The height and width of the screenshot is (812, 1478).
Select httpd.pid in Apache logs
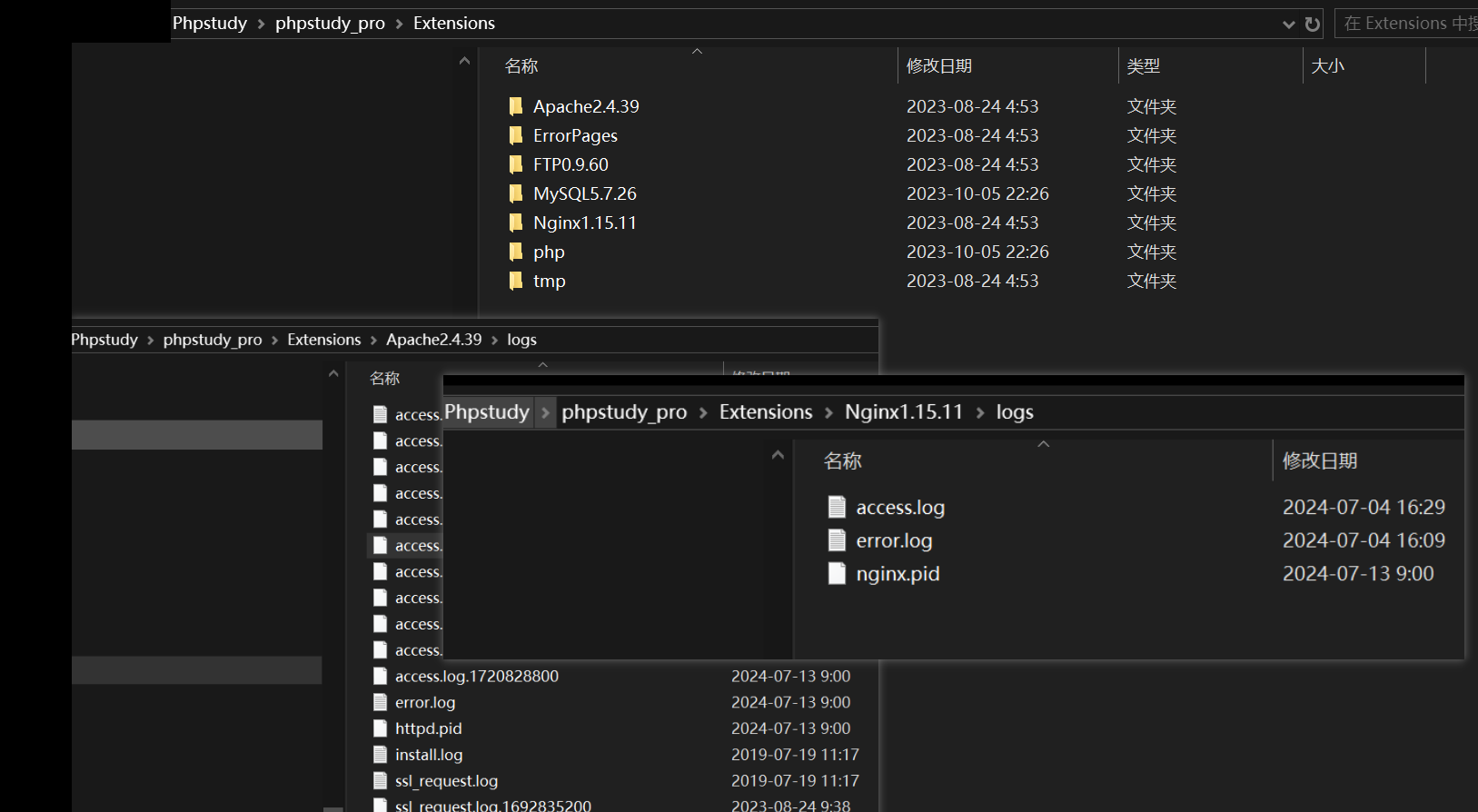point(429,728)
